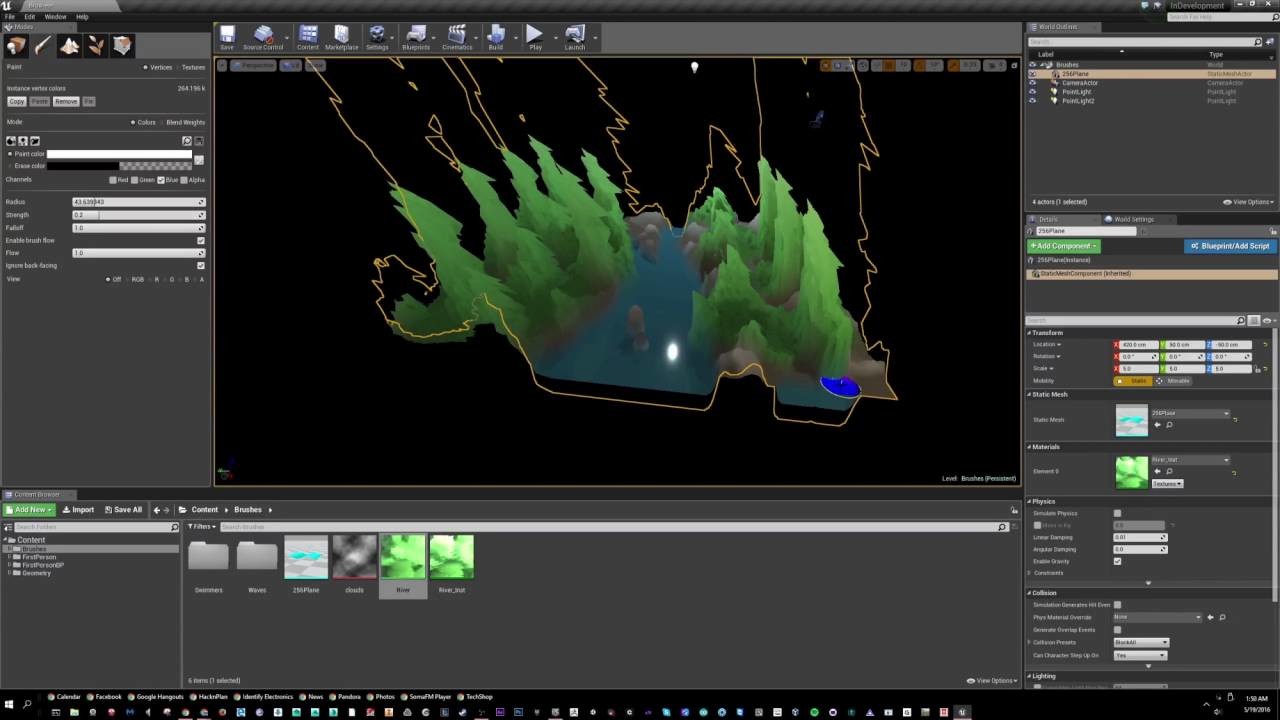The image size is (1280, 720).
Task: Open the Add Component dropdown
Action: (x=1063, y=246)
